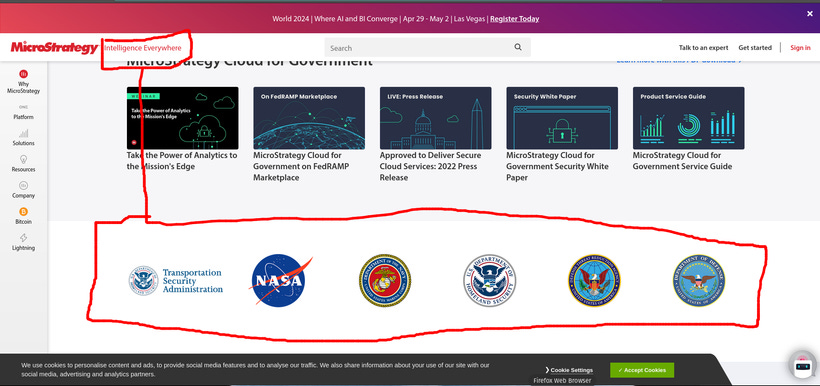
Task: Click Get started link
Action: pos(755,48)
